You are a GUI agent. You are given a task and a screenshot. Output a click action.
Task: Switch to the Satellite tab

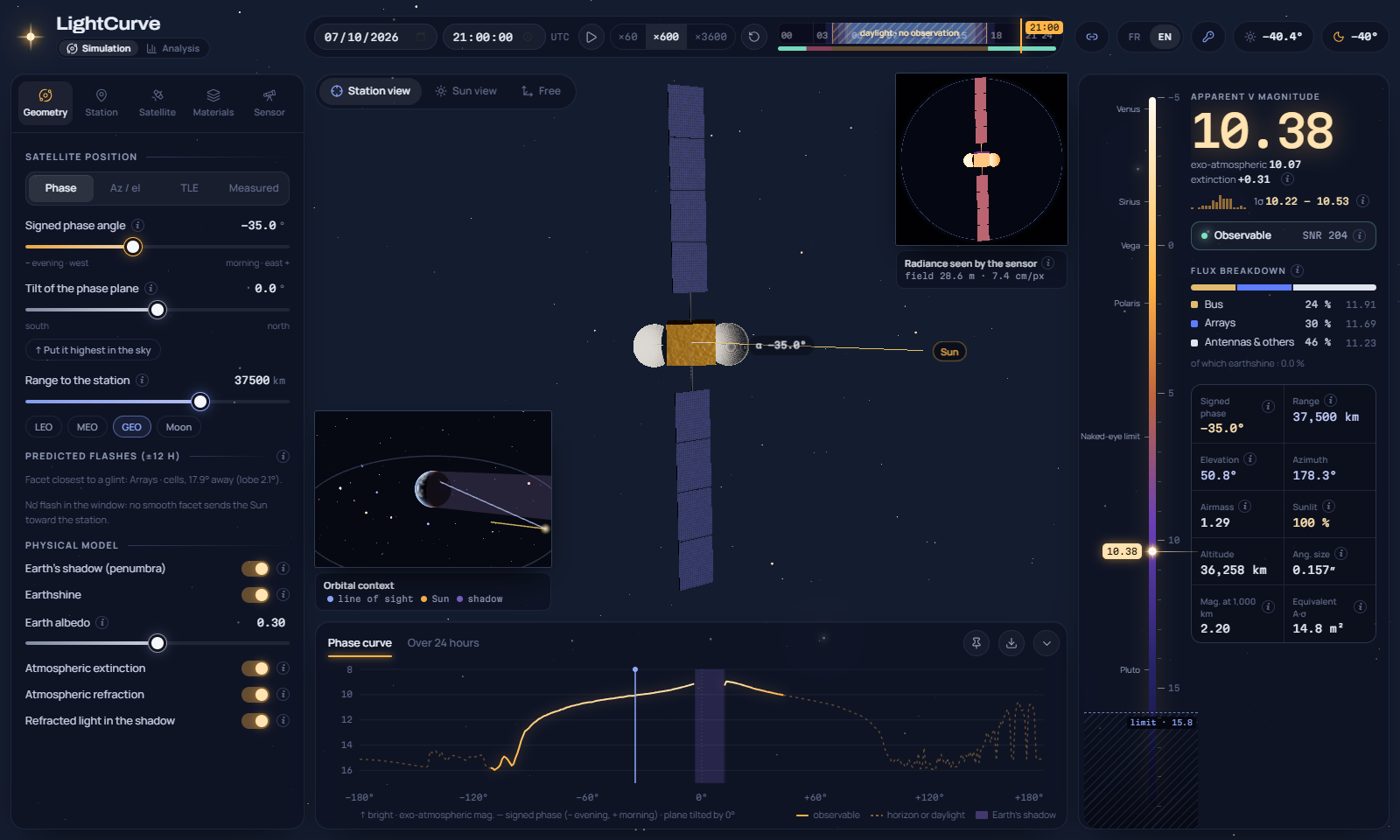157,102
